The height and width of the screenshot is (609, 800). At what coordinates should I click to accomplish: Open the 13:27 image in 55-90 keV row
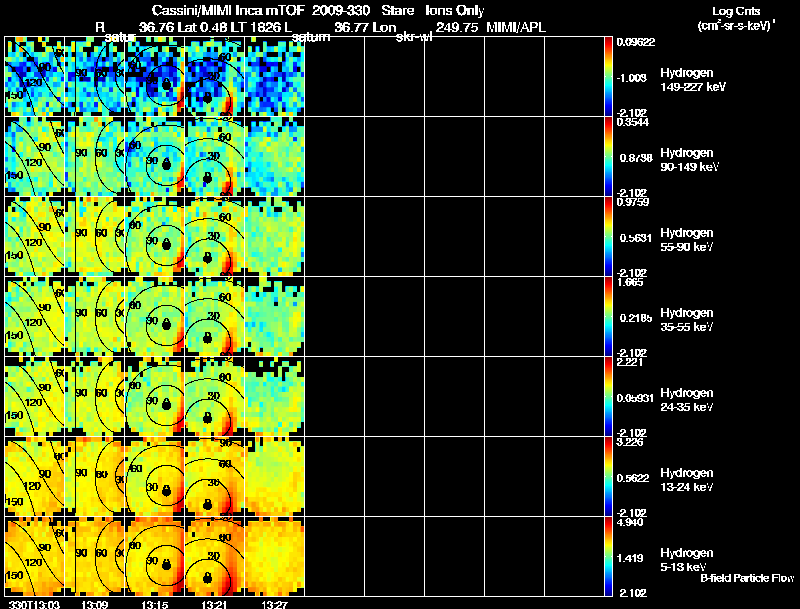(x=275, y=237)
